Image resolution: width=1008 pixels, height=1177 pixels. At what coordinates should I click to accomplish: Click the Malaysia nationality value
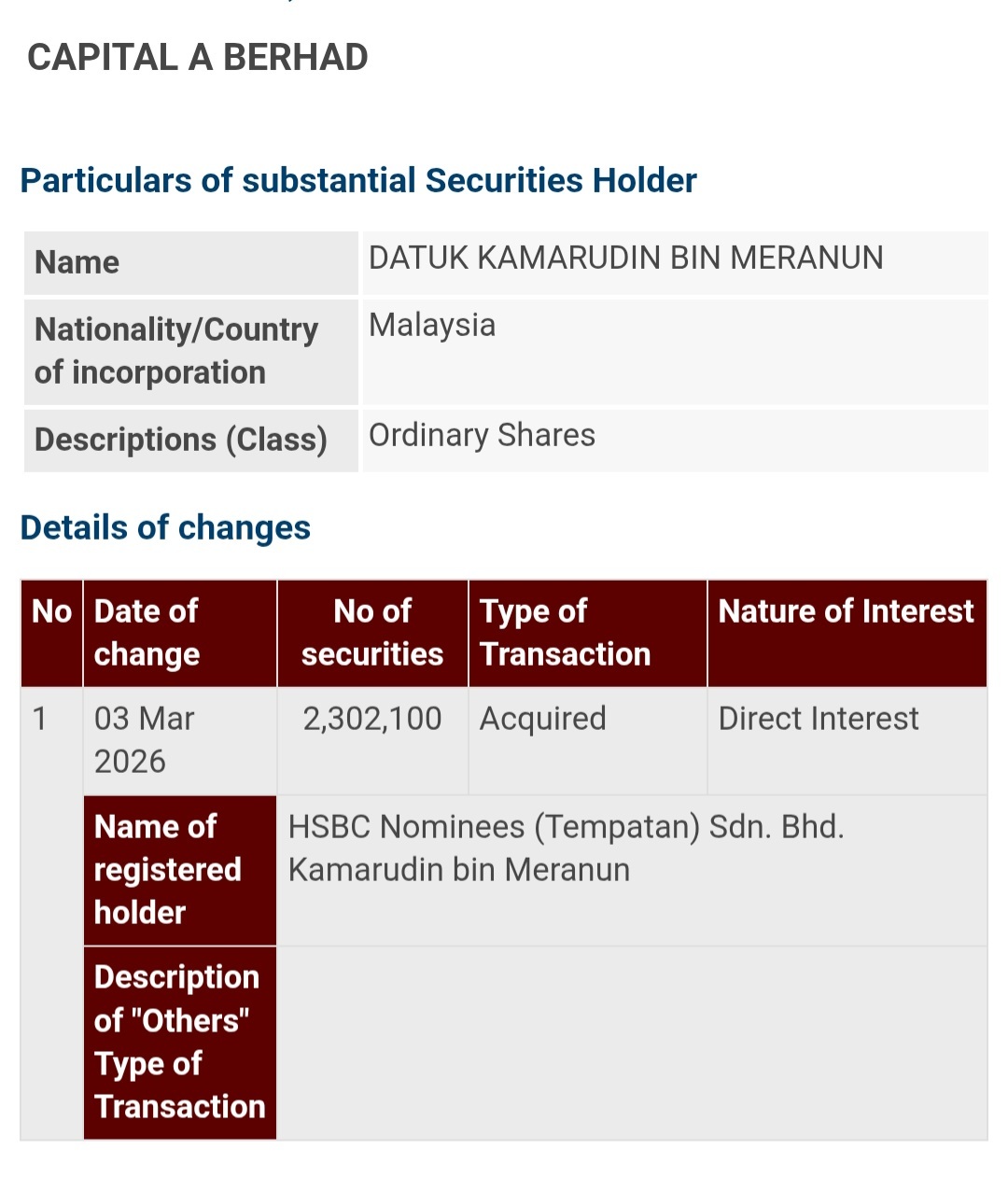tap(432, 325)
